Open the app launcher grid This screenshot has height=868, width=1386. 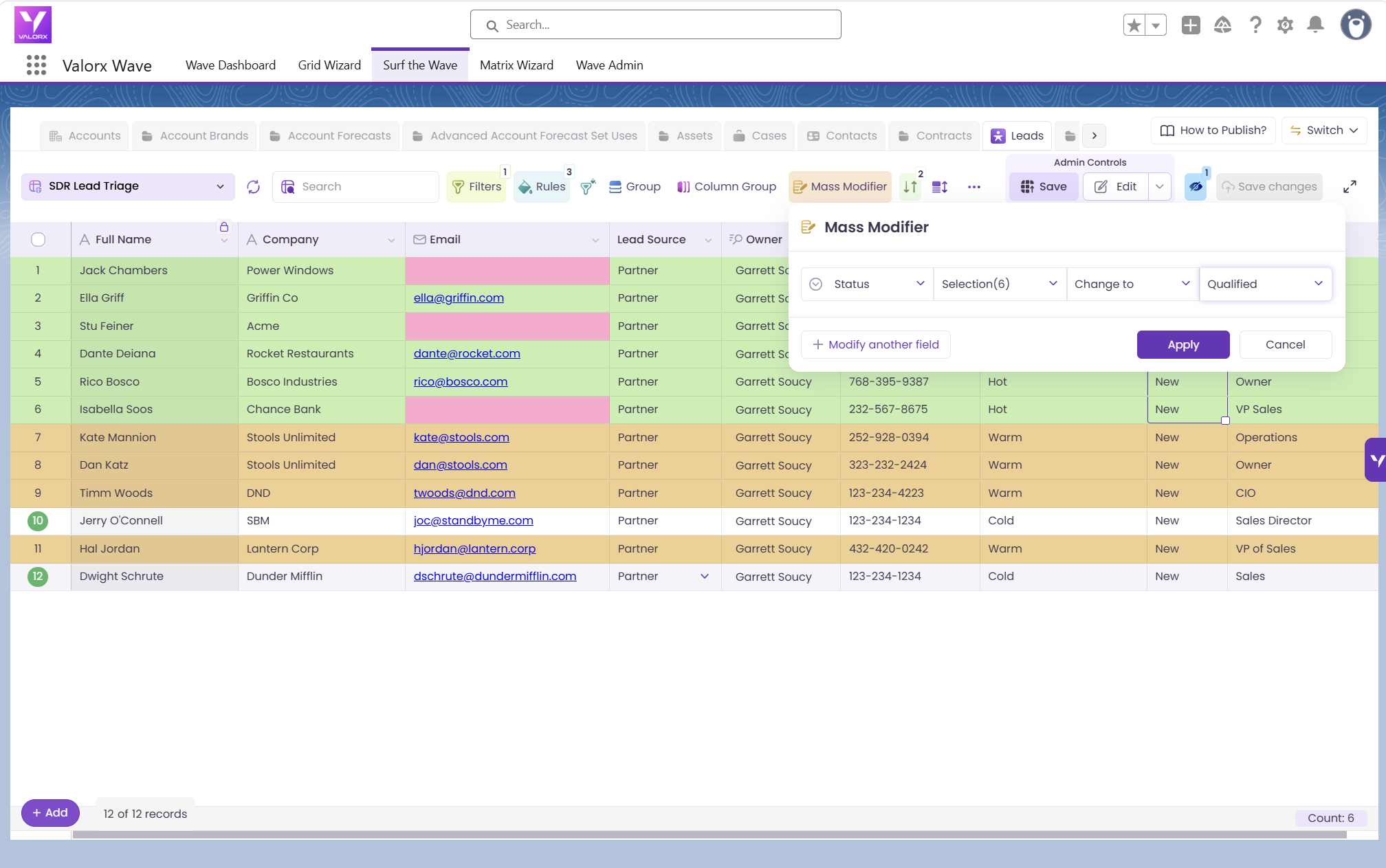pos(36,65)
